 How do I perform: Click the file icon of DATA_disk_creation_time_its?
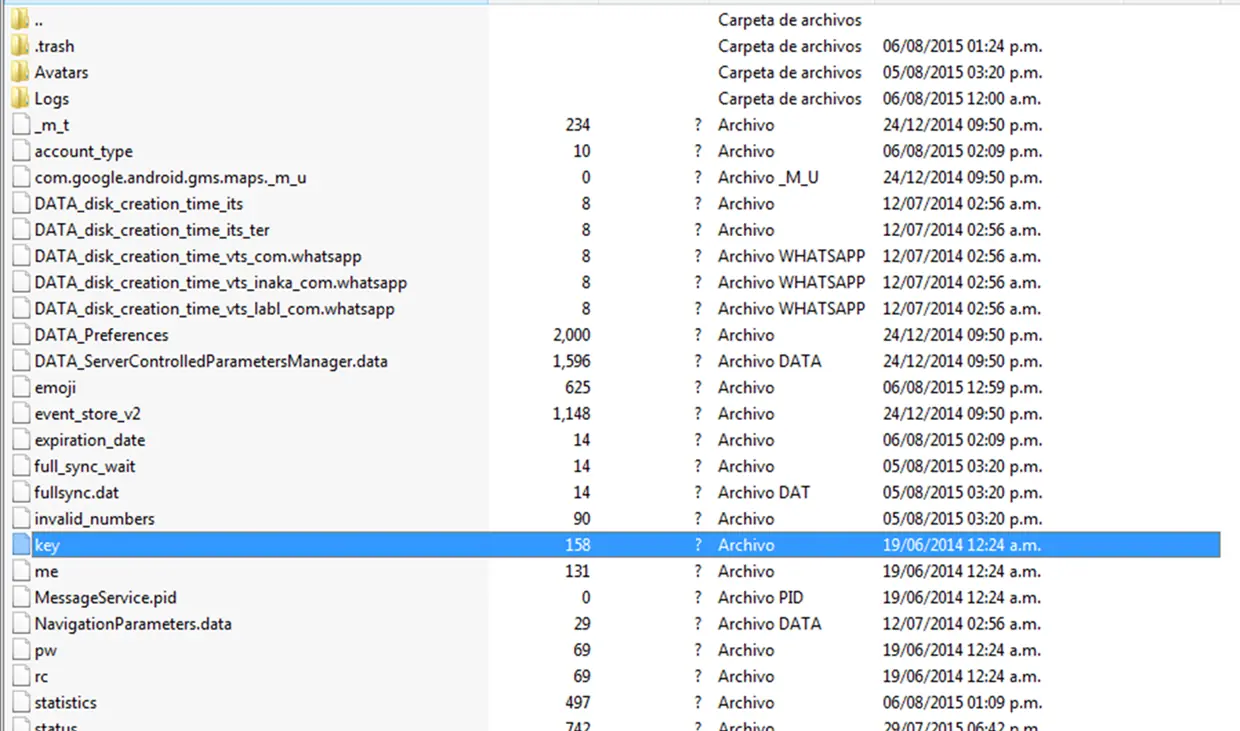pyautogui.click(x=21, y=203)
